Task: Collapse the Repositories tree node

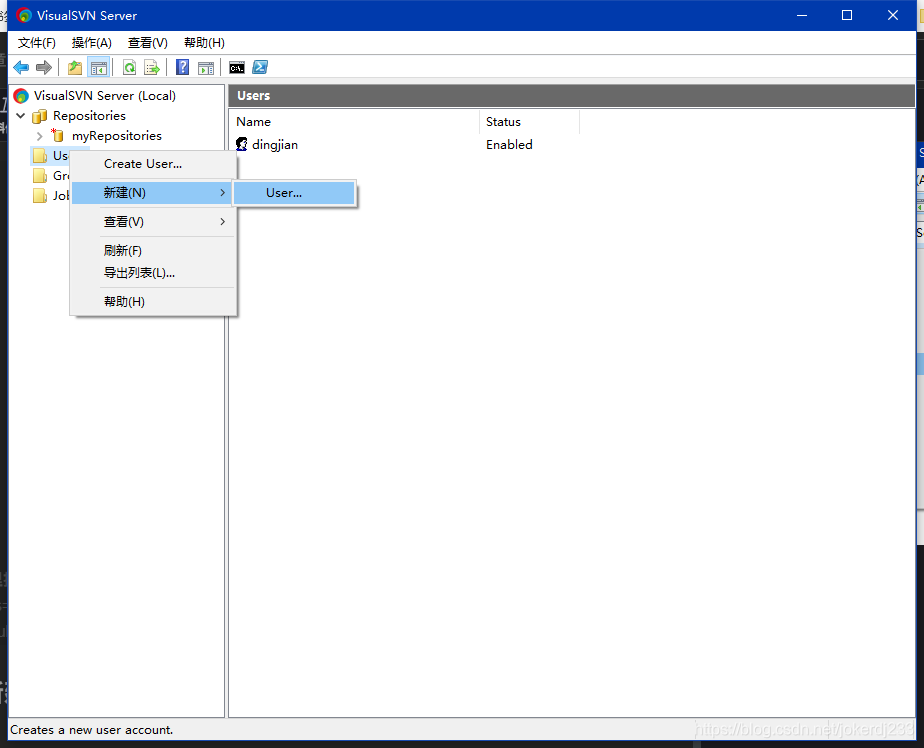Action: point(21,116)
